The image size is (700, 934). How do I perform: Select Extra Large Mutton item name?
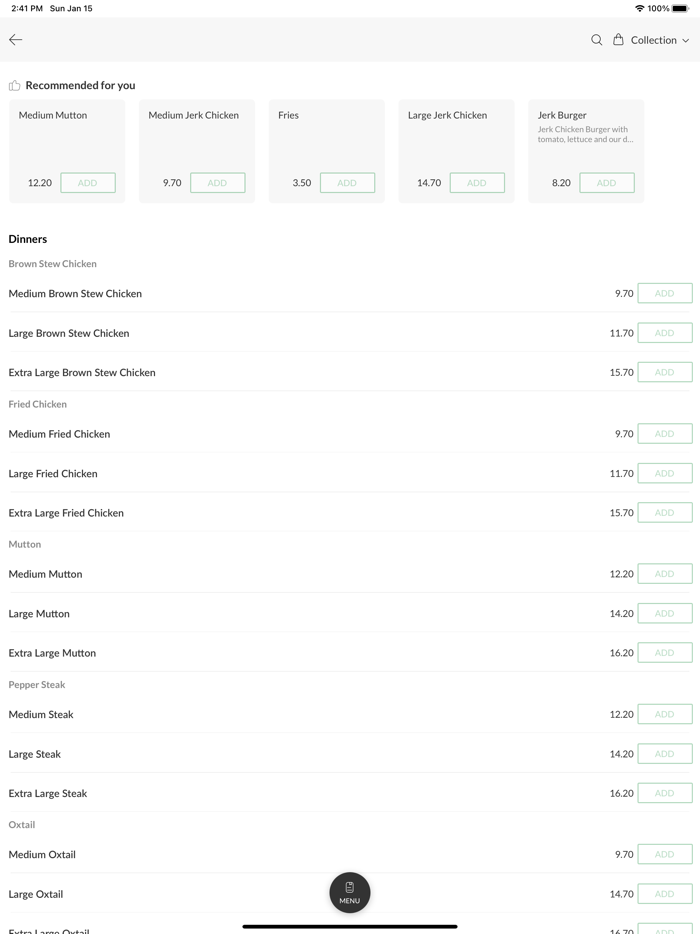[x=52, y=653]
